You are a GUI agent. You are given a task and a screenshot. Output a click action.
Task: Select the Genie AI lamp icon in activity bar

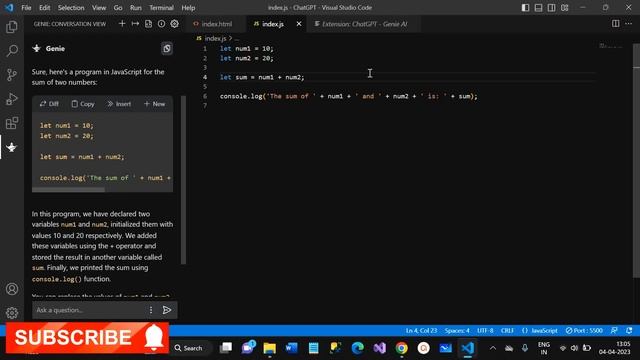point(12,147)
